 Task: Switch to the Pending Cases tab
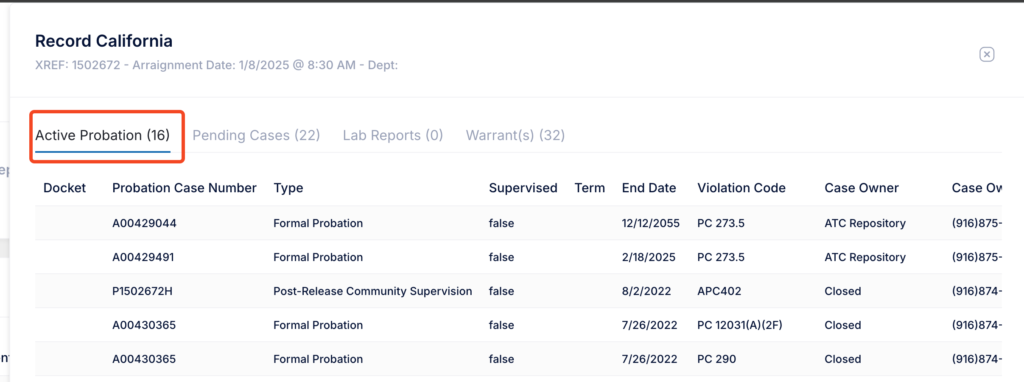tap(256, 136)
